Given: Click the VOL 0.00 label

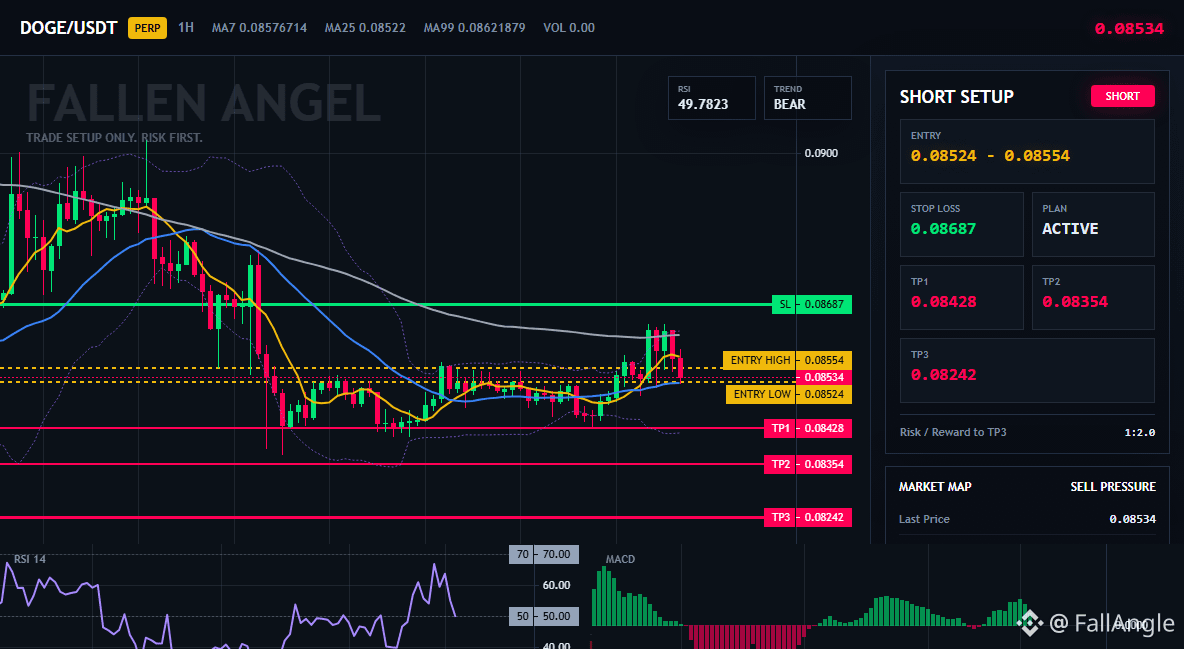Looking at the screenshot, I should (x=569, y=28).
